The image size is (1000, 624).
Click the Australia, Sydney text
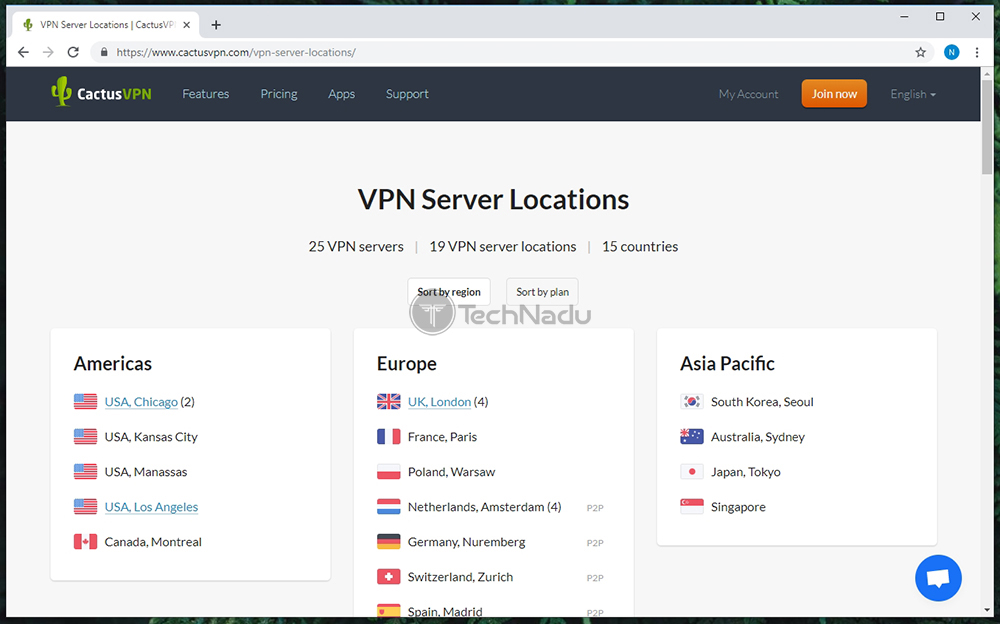pyautogui.click(x=758, y=437)
